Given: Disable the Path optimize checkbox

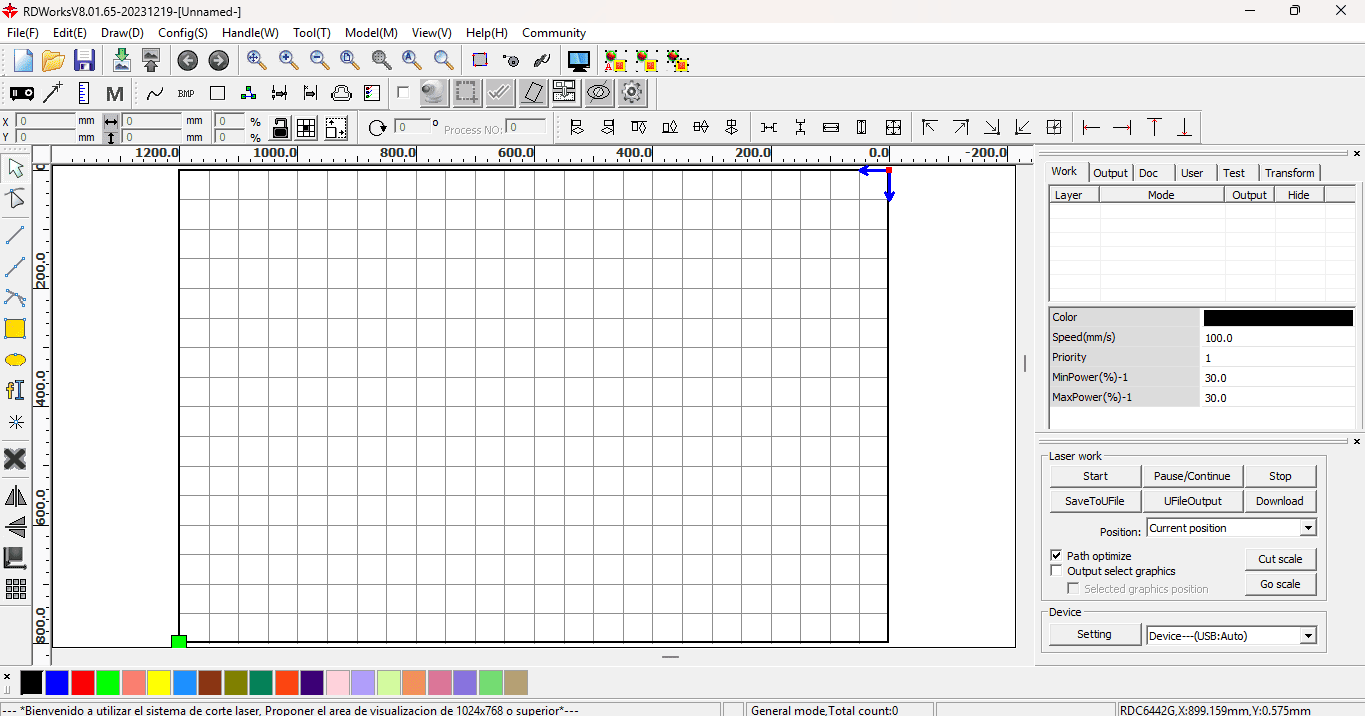Looking at the screenshot, I should (x=1056, y=555).
